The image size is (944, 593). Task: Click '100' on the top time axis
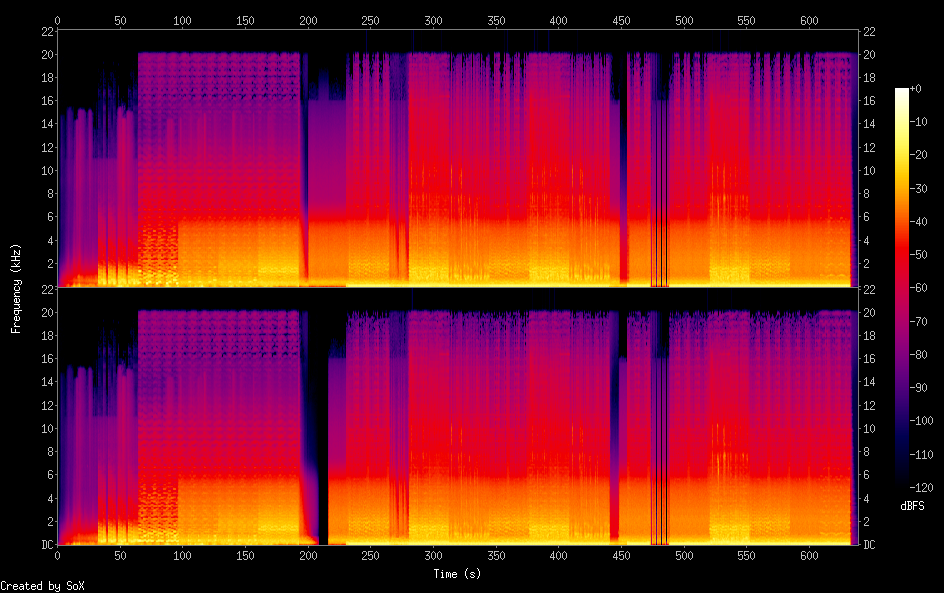tap(182, 20)
